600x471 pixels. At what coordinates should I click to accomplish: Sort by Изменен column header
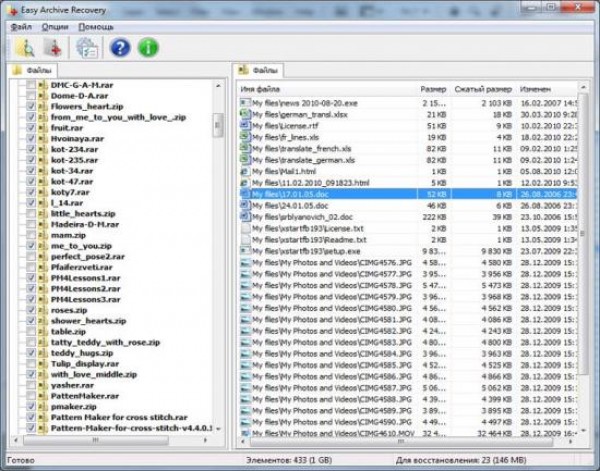[546, 89]
